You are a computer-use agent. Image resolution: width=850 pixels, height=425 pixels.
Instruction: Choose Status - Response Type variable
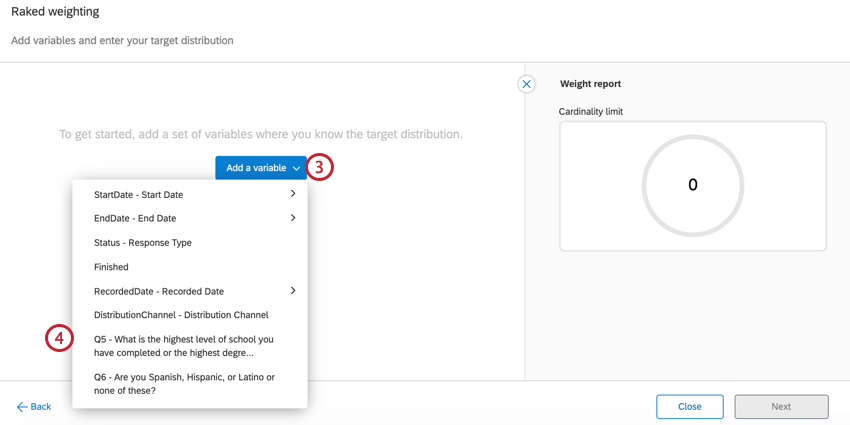point(143,243)
